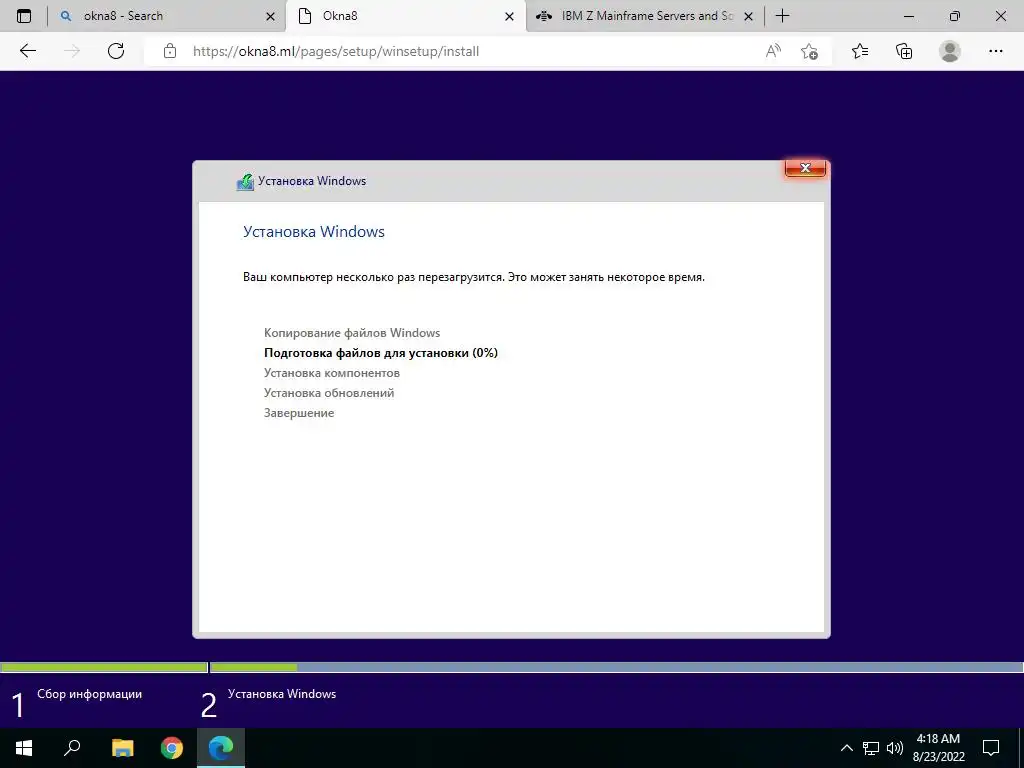Viewport: 1024px width, 768px height.
Task: Close the Okna8 tab
Action: (x=509, y=17)
